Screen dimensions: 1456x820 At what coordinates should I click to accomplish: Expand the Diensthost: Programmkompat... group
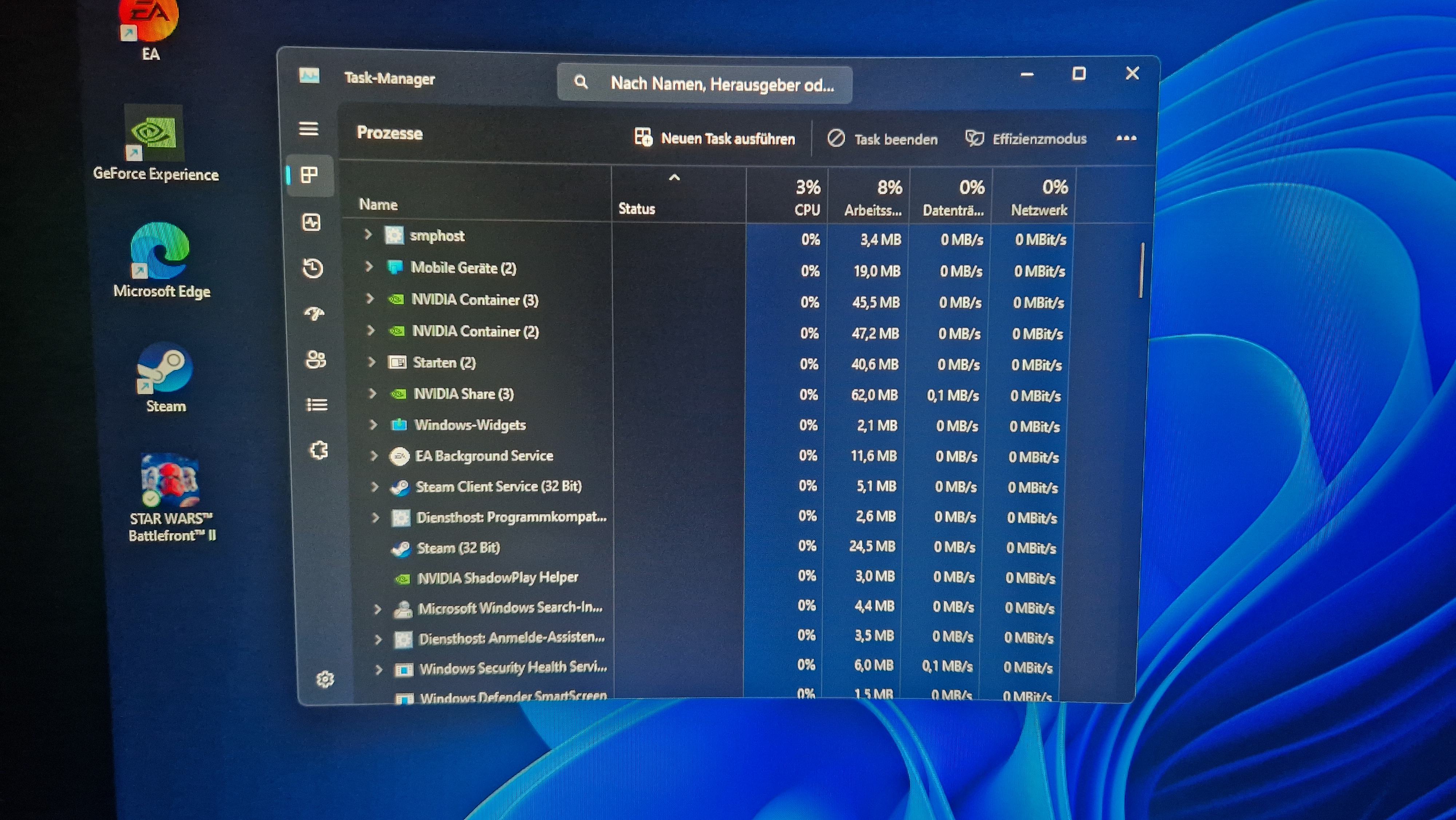[x=375, y=517]
